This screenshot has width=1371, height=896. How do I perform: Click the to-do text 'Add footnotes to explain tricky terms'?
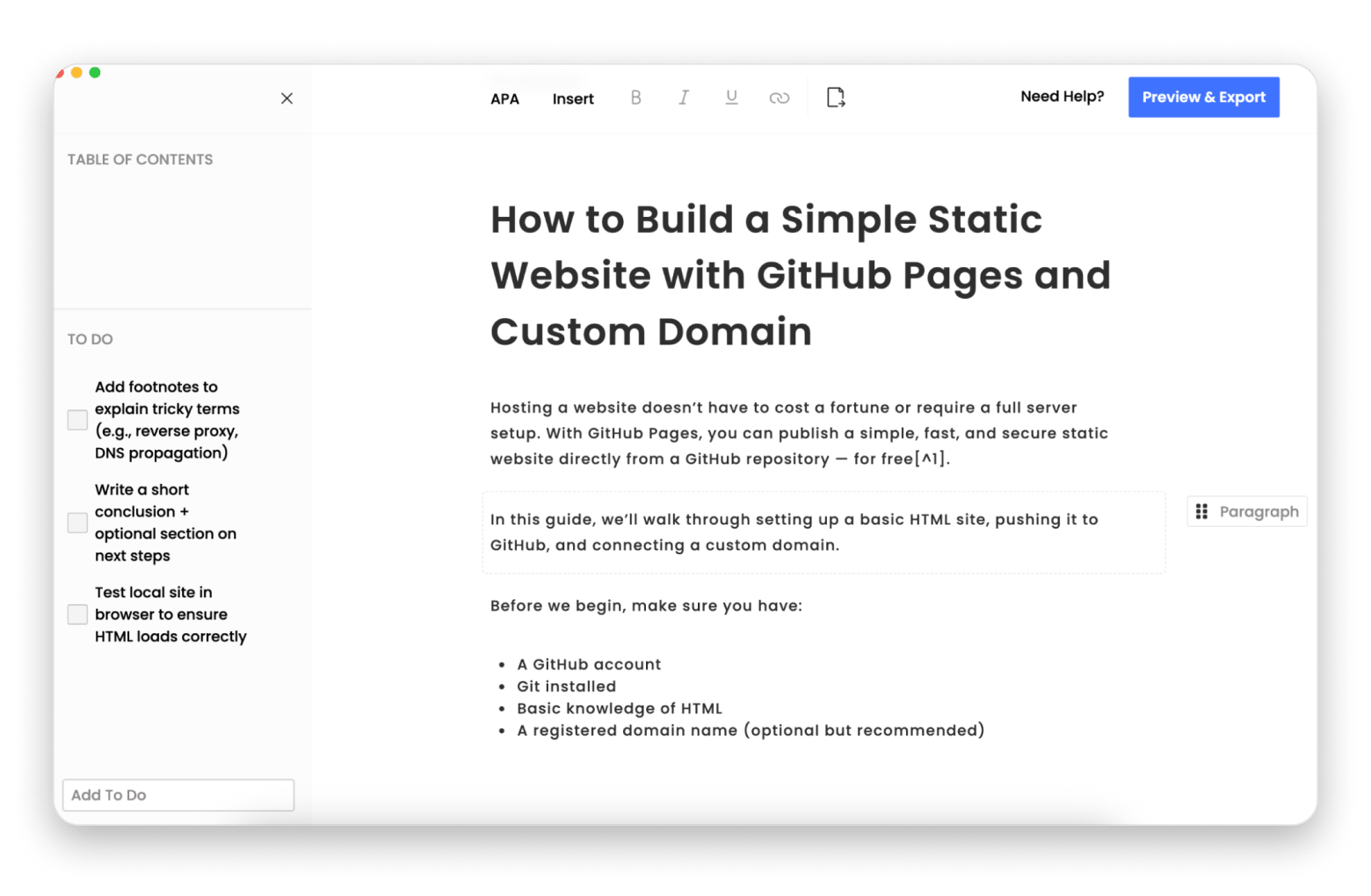point(167,420)
